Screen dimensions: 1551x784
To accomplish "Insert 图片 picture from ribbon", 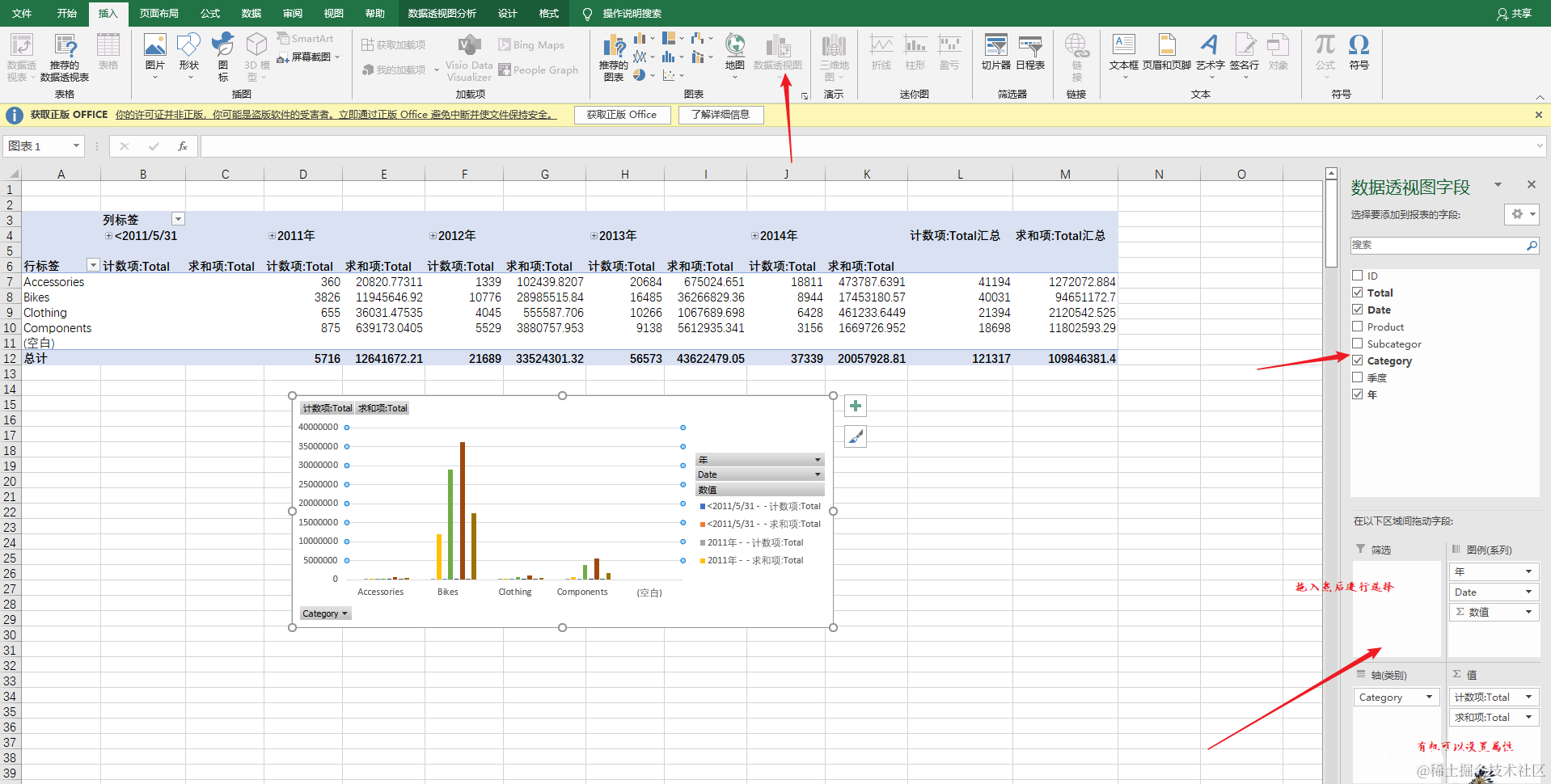I will click(x=154, y=56).
